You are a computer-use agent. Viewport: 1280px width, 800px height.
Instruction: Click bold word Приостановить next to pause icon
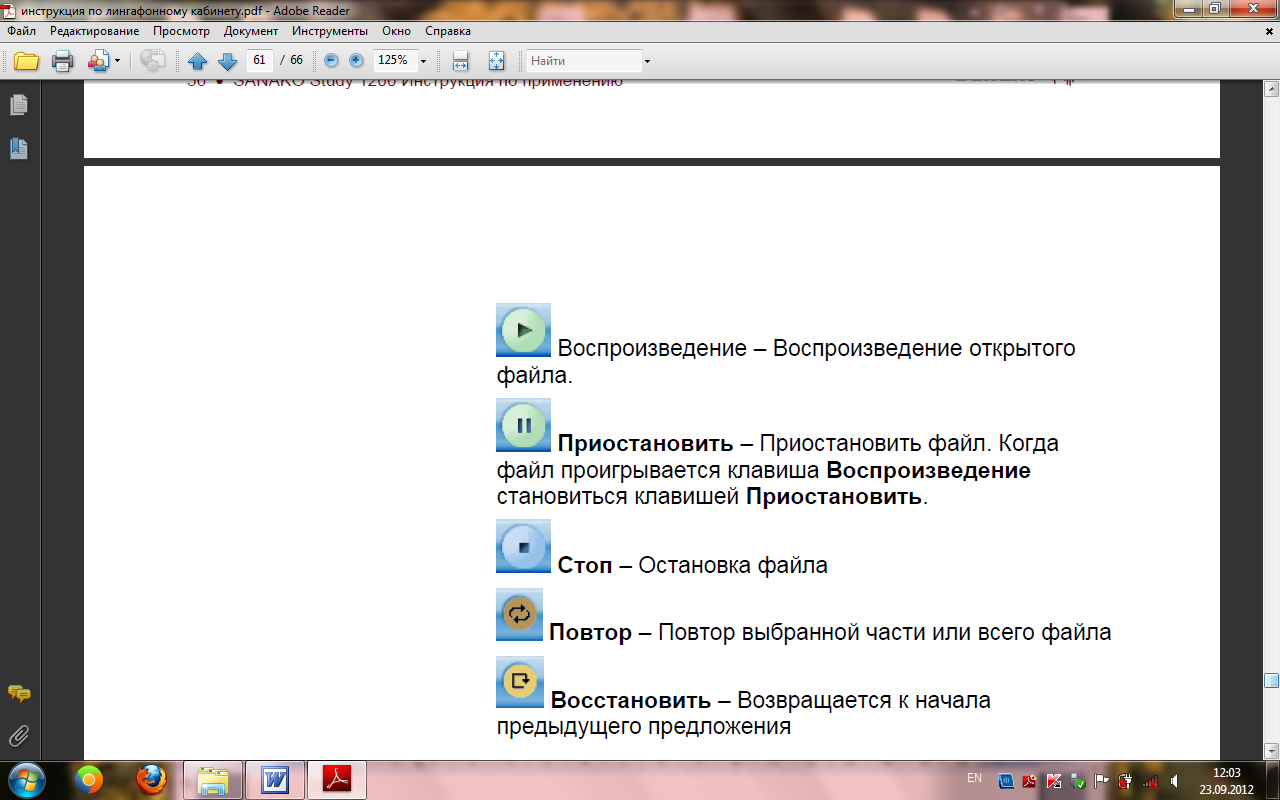click(x=646, y=443)
